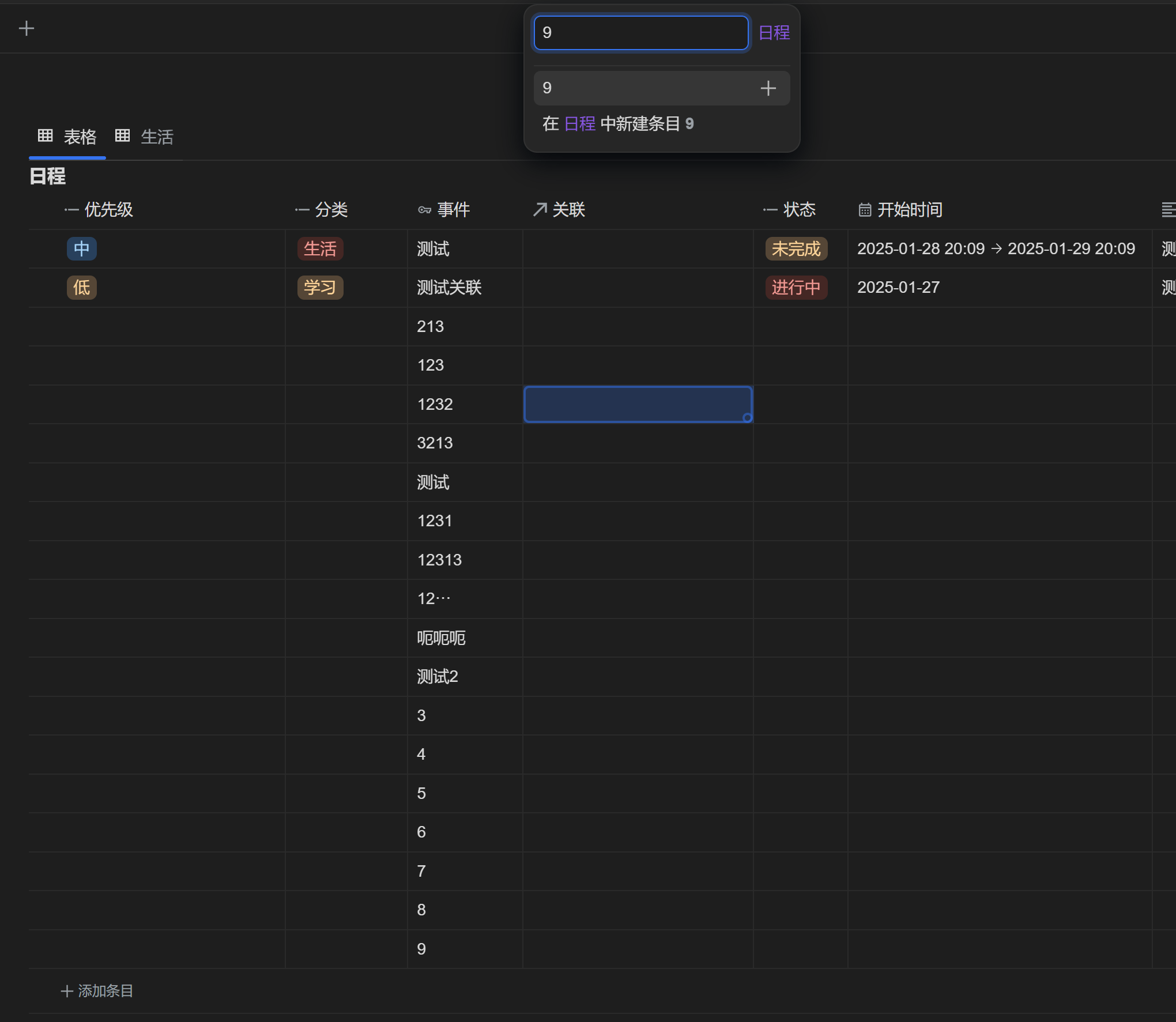The width and height of the screenshot is (1176, 1022).
Task: Click calendar icon in 开始时间 header
Action: tap(865, 210)
